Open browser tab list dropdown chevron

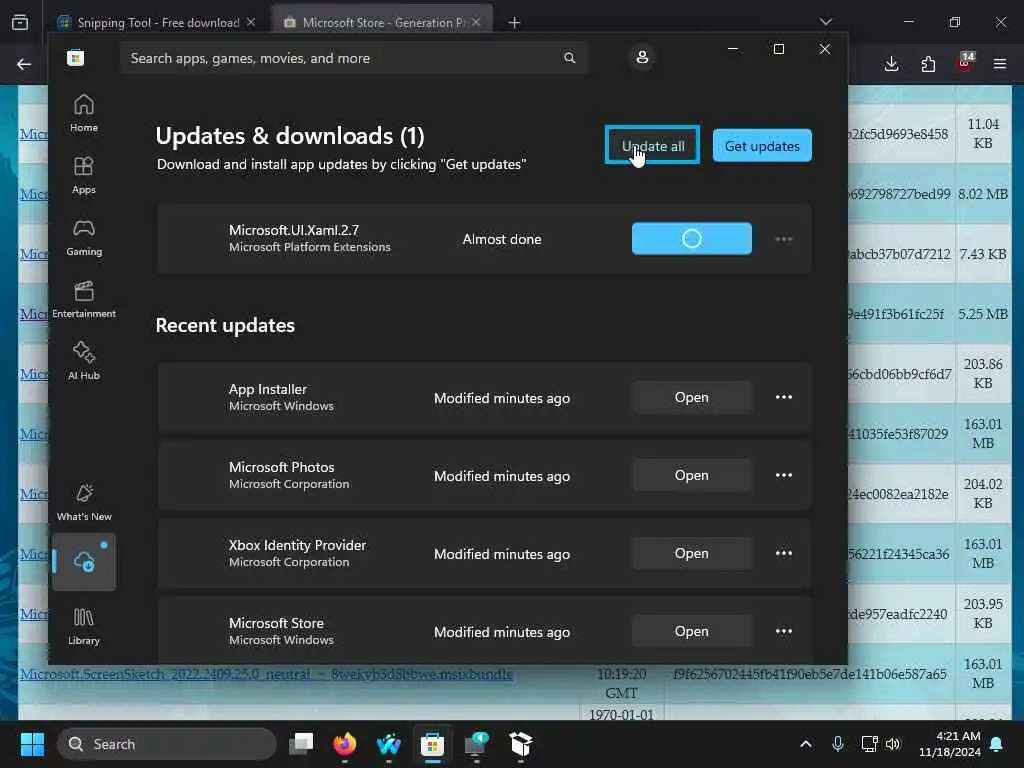tap(826, 22)
